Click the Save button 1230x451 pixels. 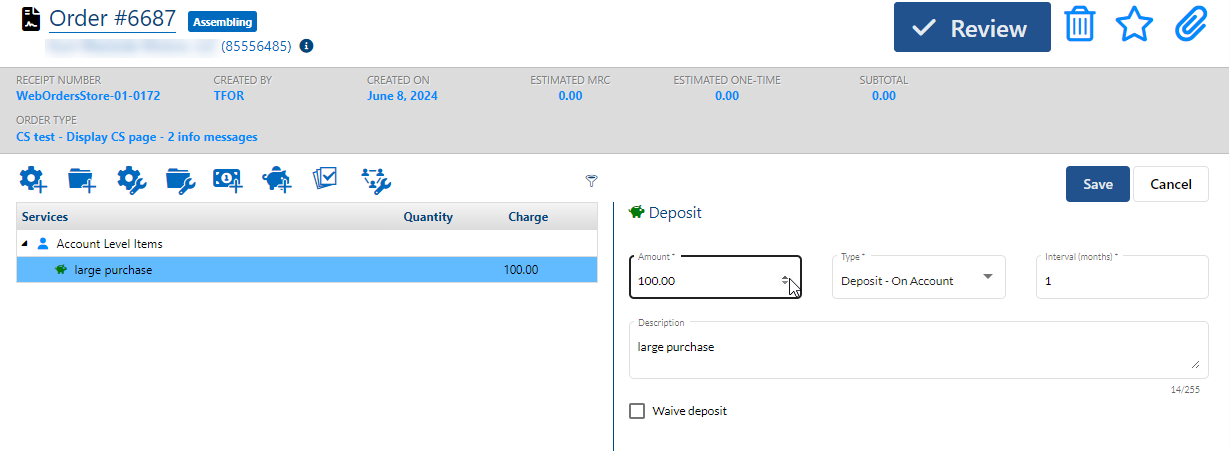[x=1097, y=184]
